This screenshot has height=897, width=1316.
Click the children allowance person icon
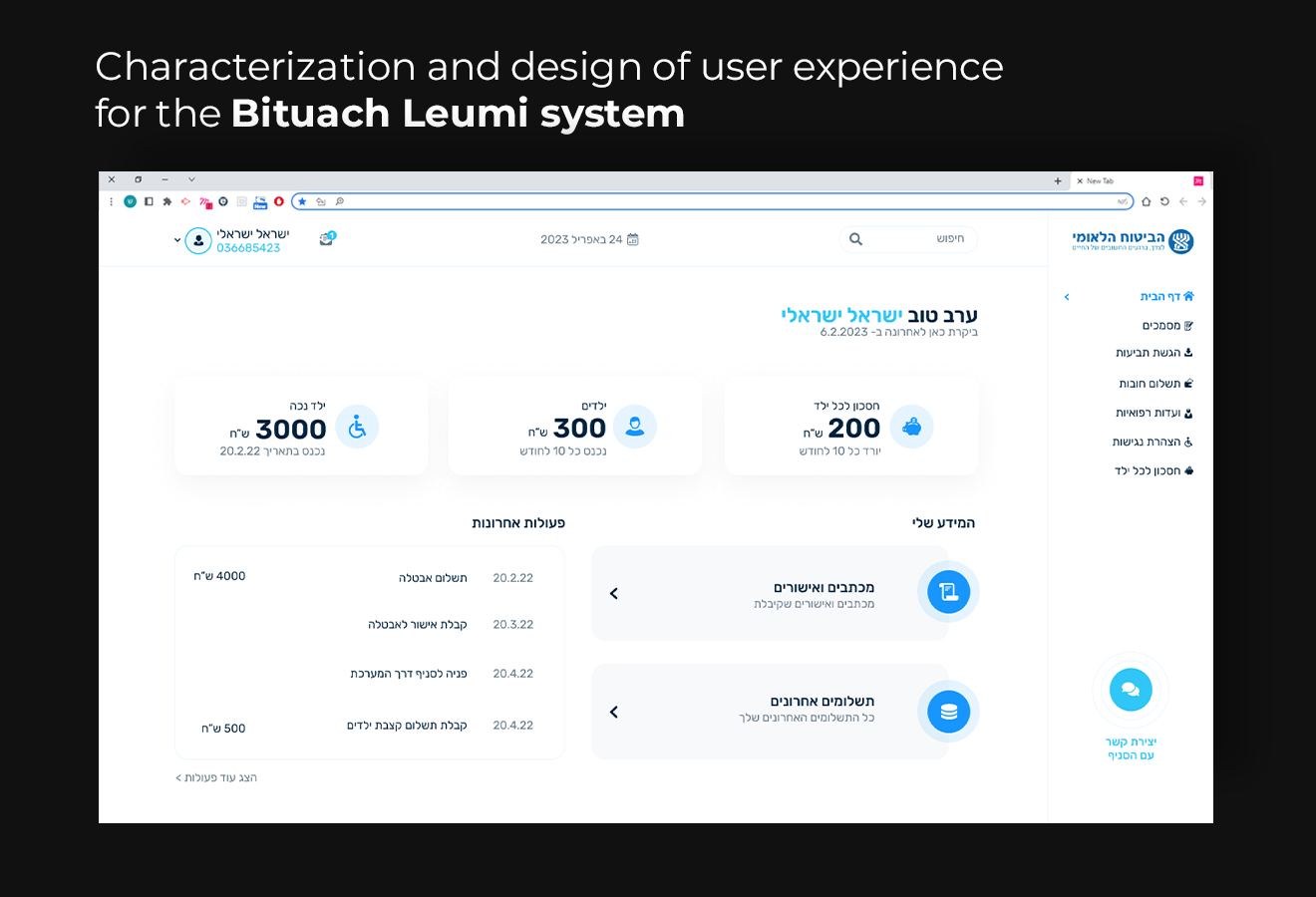635,427
